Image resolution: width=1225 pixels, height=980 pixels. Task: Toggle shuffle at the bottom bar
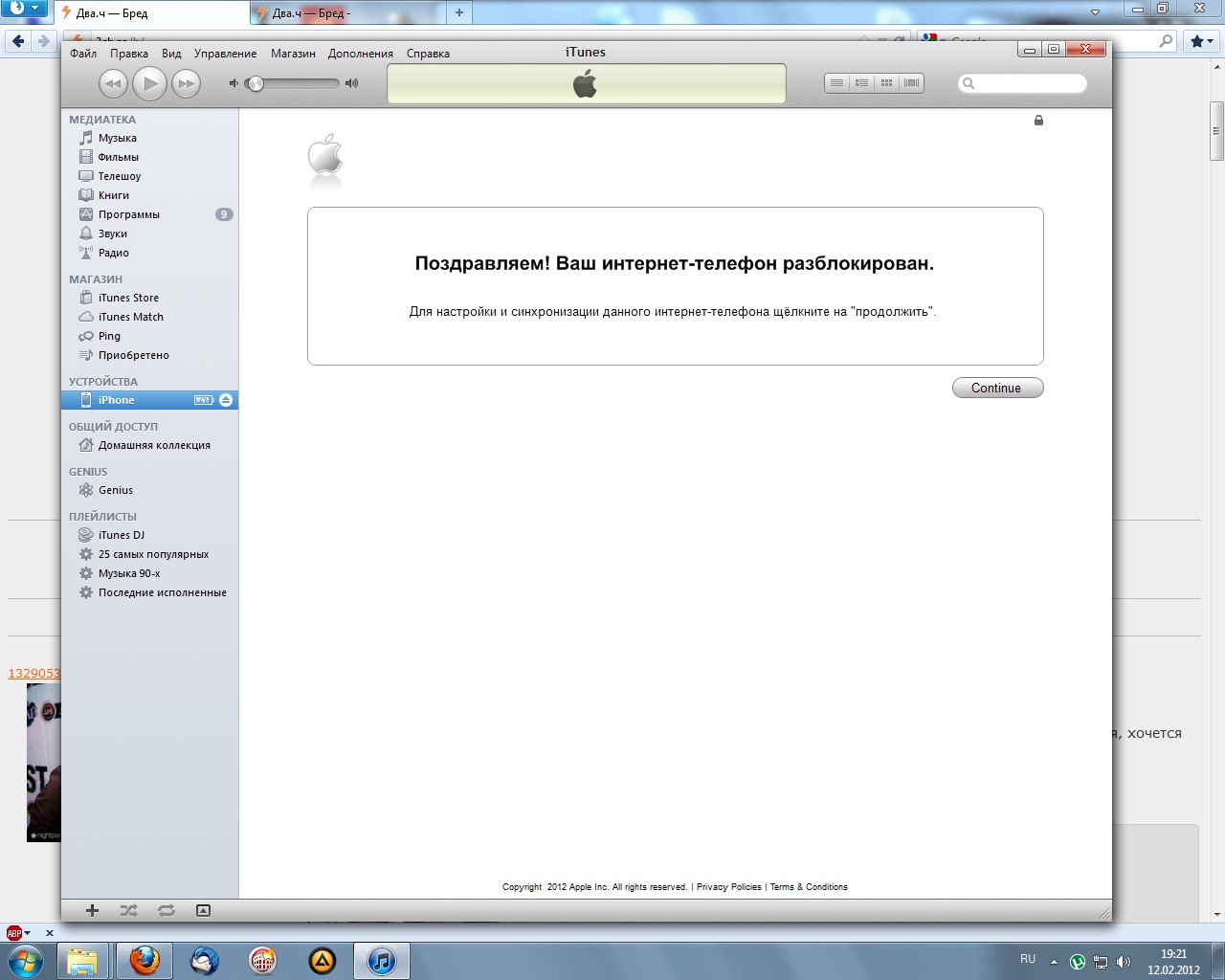(x=128, y=911)
